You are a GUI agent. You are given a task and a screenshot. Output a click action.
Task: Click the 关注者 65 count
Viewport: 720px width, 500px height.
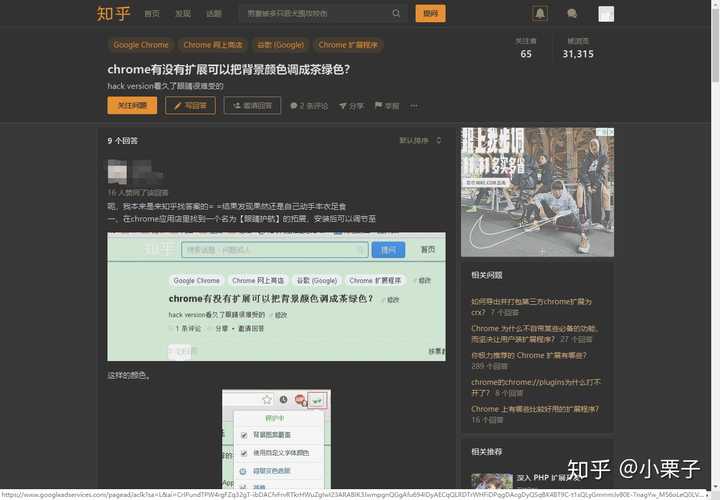[x=526, y=48]
